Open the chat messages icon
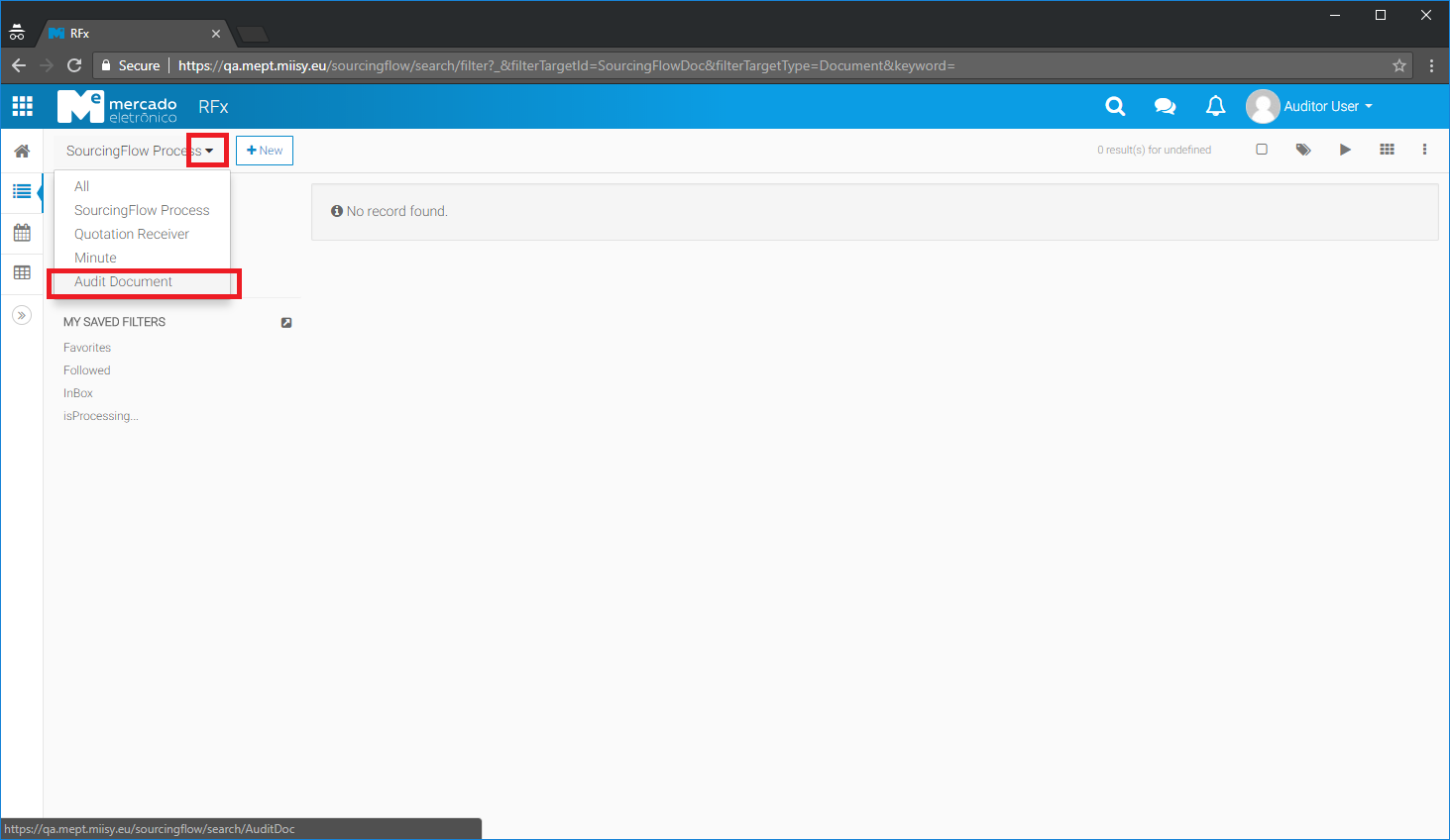Screen dimensions: 1450x840 pyautogui.click(x=1165, y=106)
